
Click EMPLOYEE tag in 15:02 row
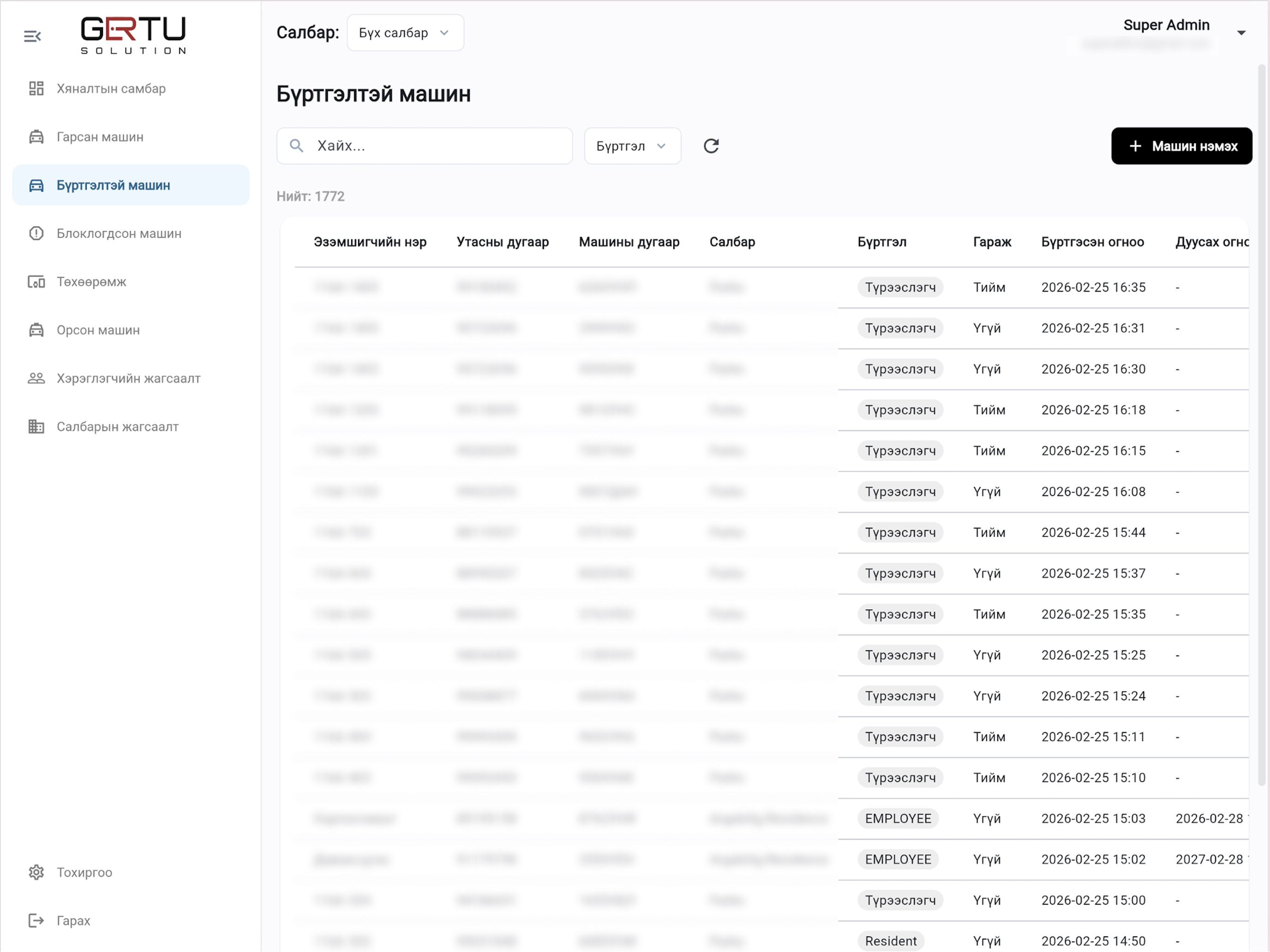(898, 859)
